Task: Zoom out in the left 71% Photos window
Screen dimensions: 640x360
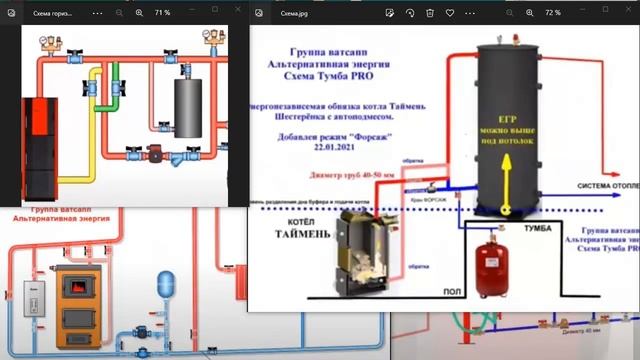Action: pyautogui.click(x=119, y=13)
